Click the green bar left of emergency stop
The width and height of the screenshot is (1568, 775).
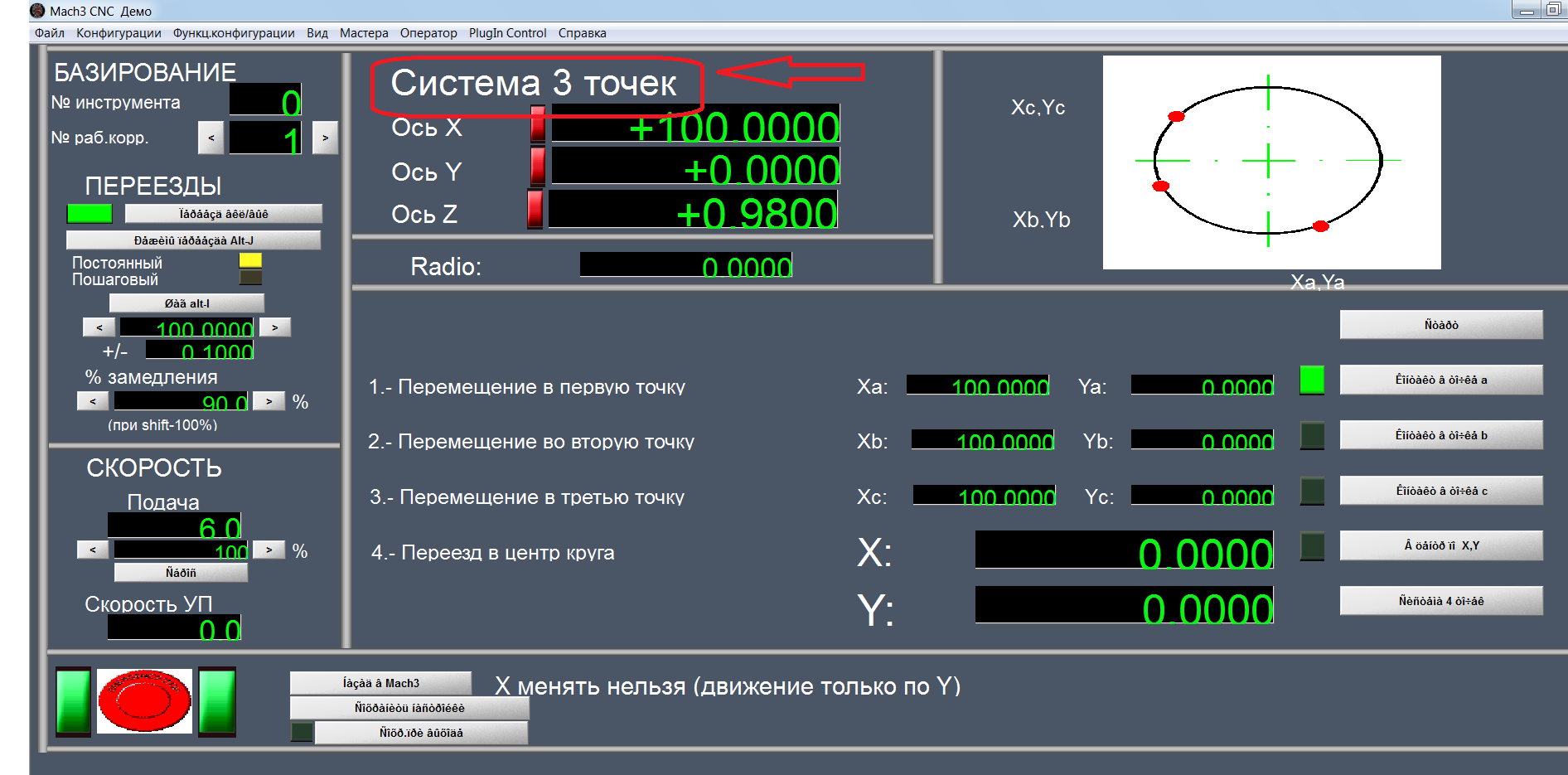[73, 701]
